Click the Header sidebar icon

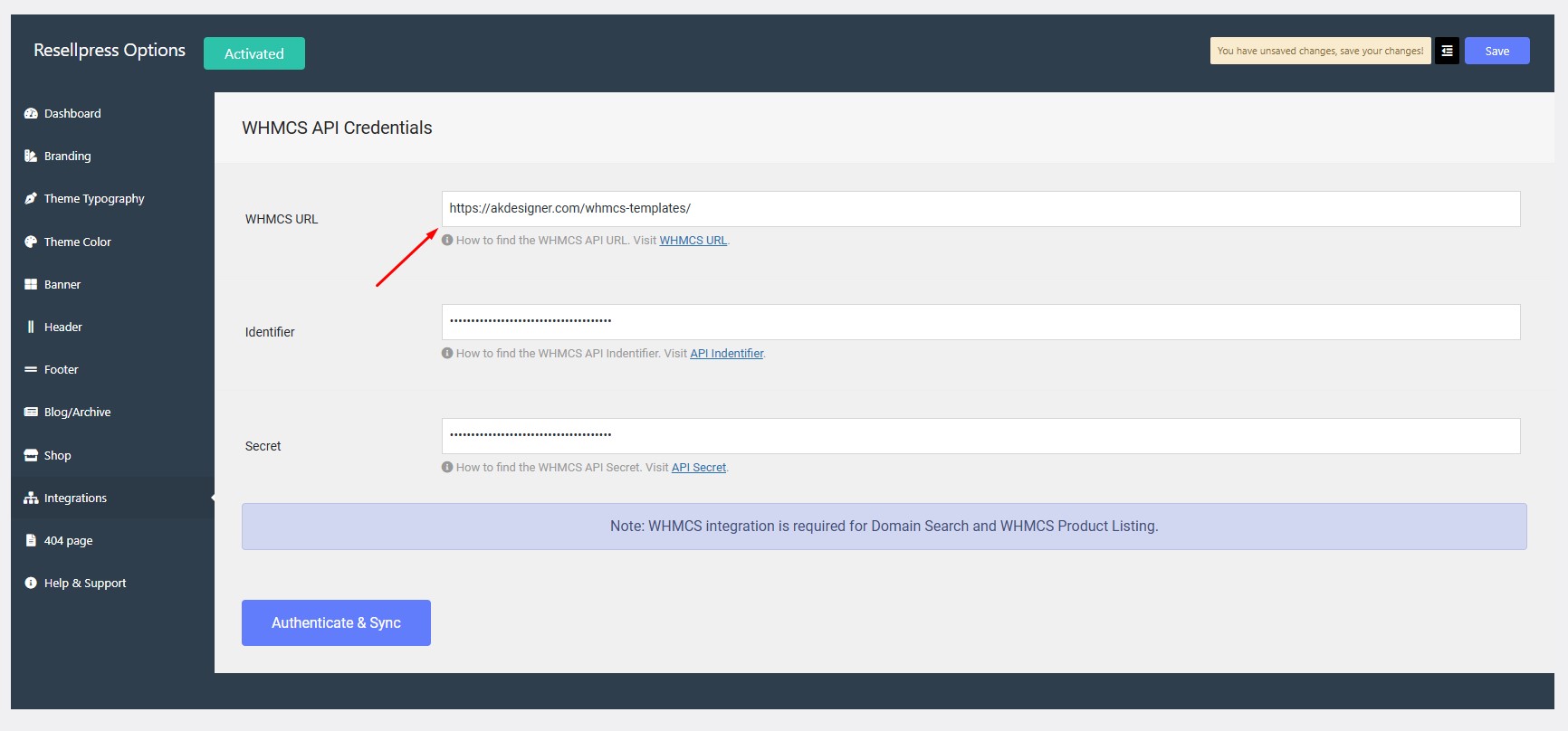[31, 327]
